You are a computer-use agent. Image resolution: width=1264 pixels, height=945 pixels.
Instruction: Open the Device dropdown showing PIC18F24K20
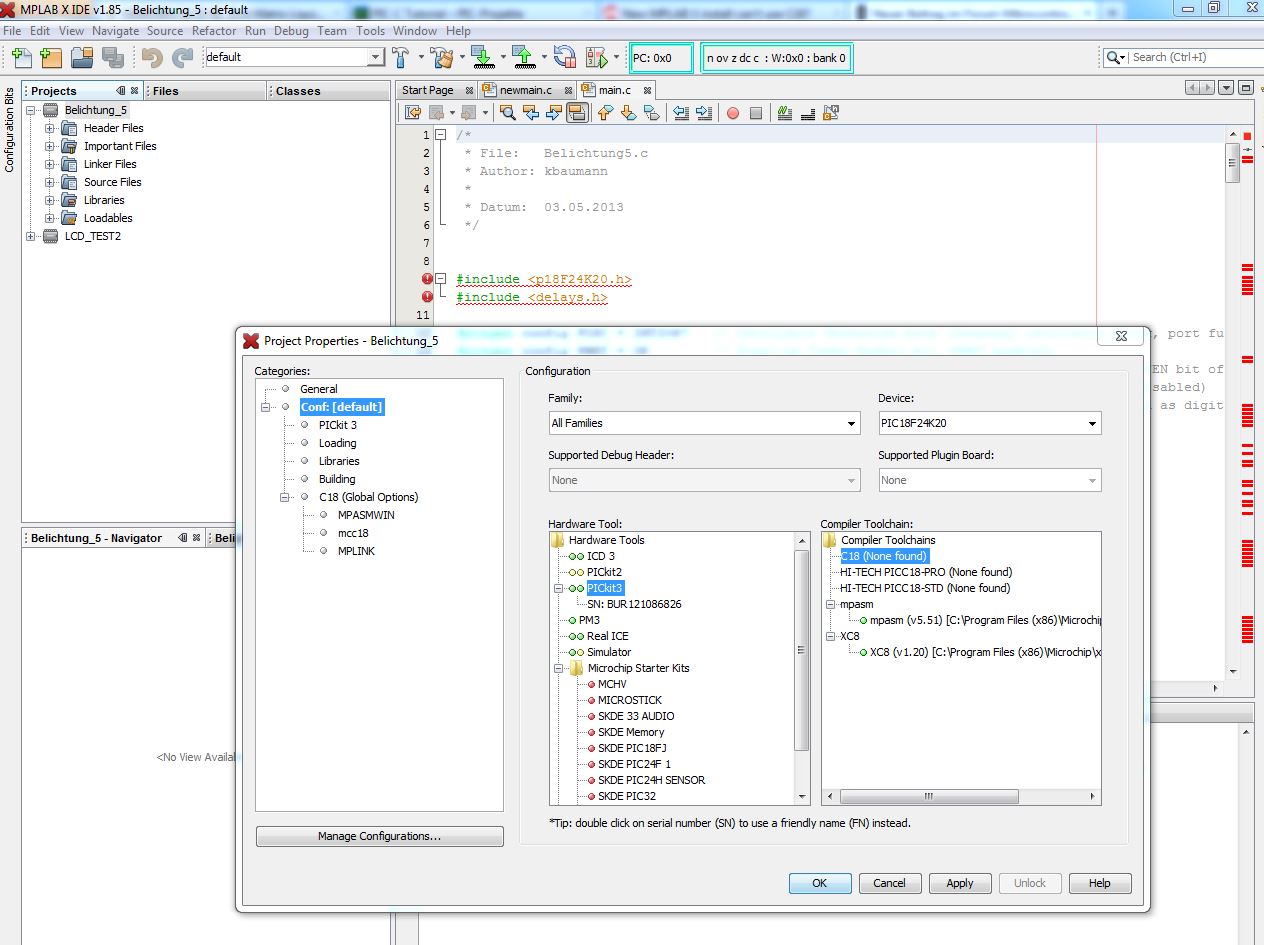pos(1091,423)
